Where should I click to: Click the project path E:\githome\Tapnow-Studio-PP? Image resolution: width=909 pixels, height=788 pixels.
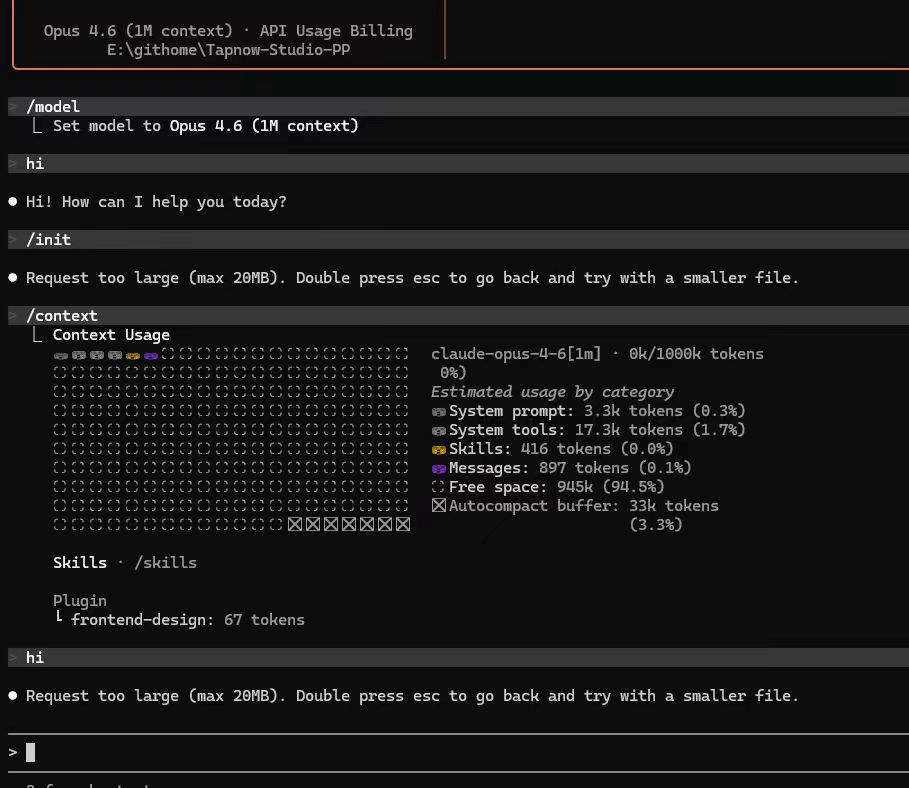coord(228,50)
